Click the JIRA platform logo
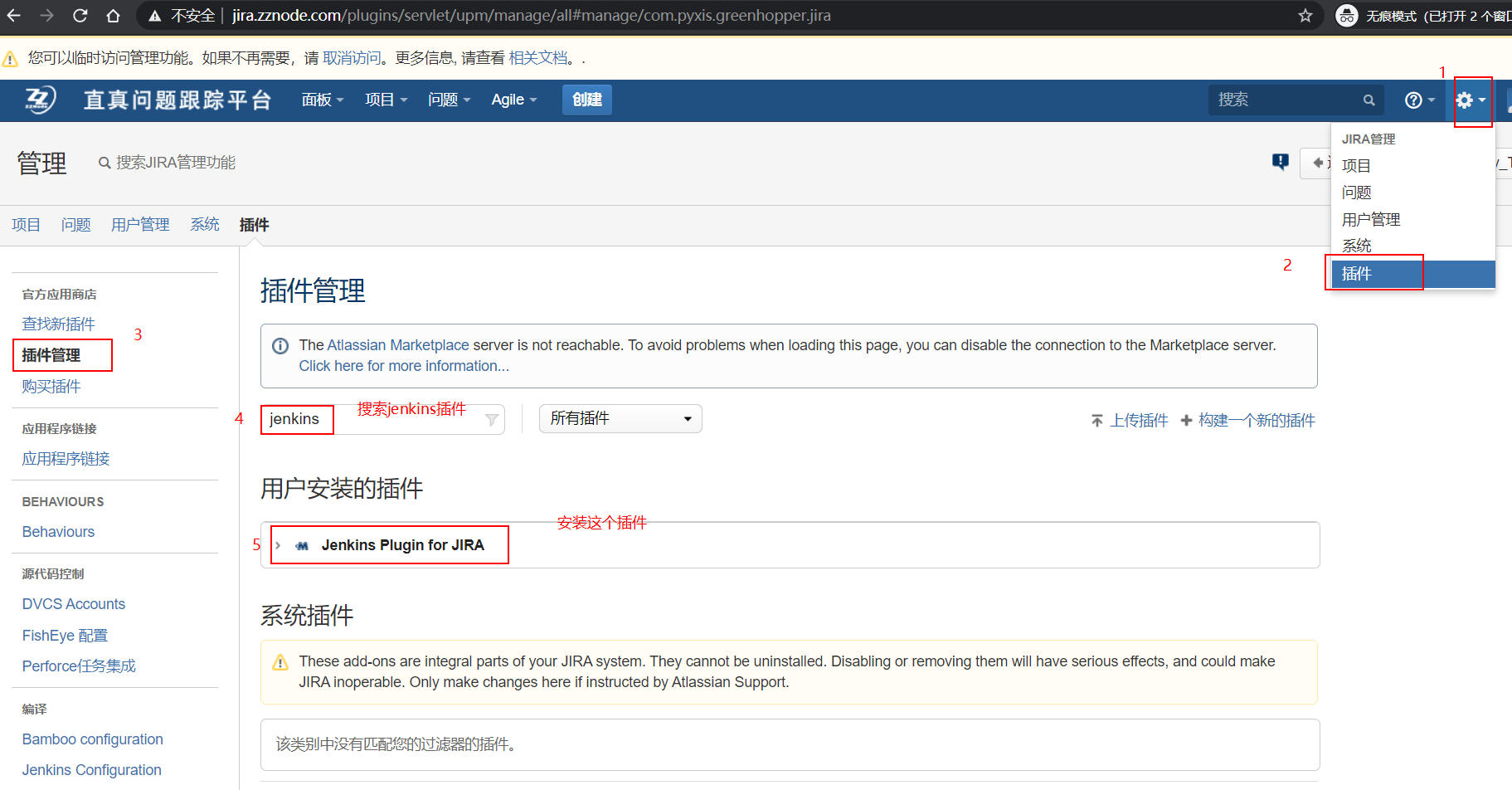This screenshot has height=790, width=1512. 39,100
